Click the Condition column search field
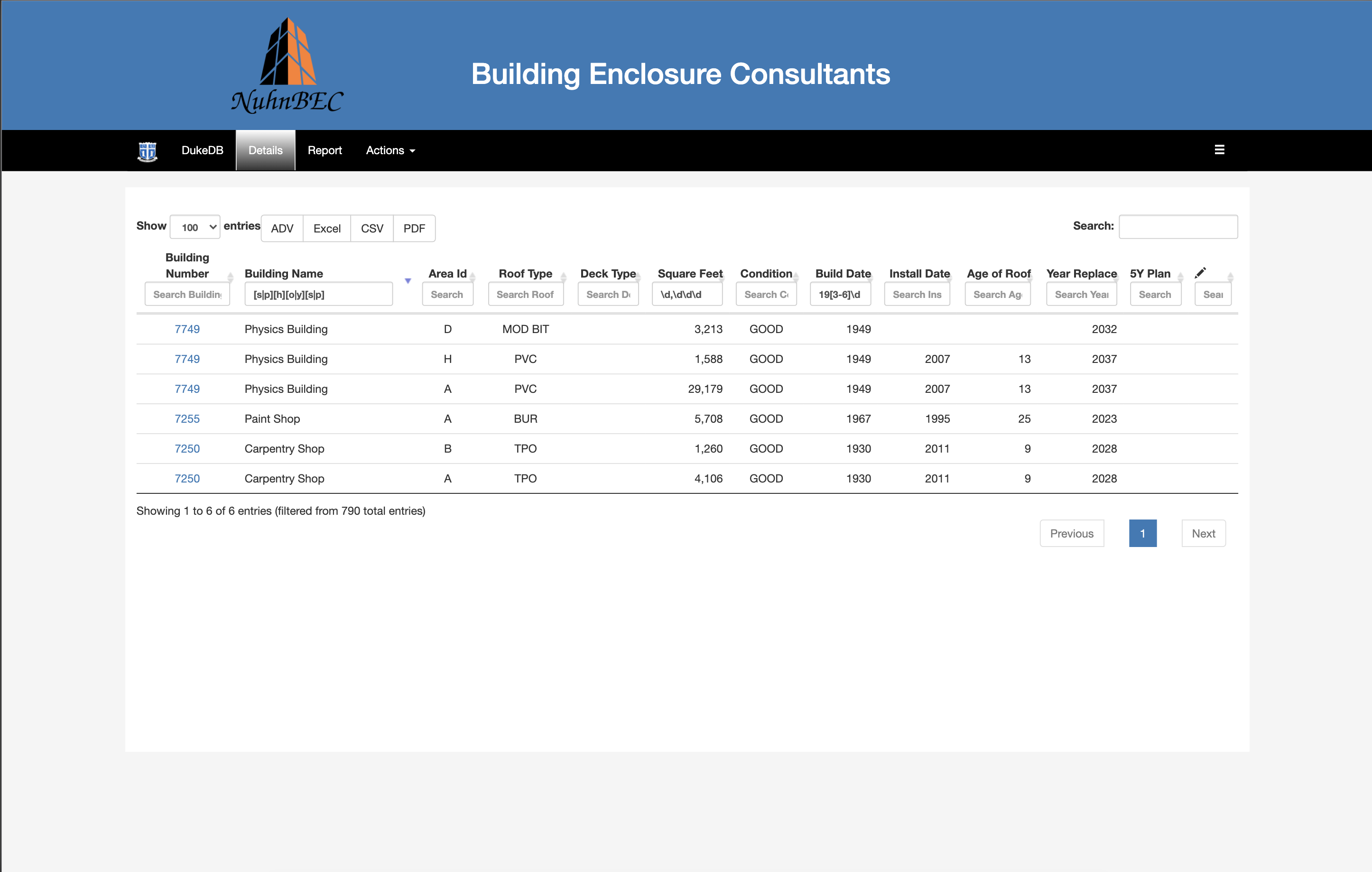1372x872 pixels. pos(766,295)
